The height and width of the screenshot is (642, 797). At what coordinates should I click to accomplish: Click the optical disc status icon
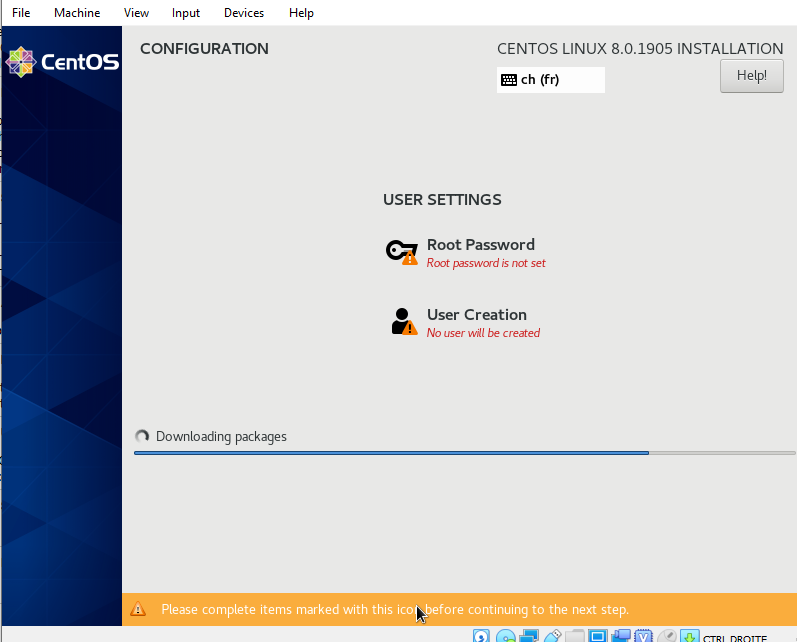[506, 636]
